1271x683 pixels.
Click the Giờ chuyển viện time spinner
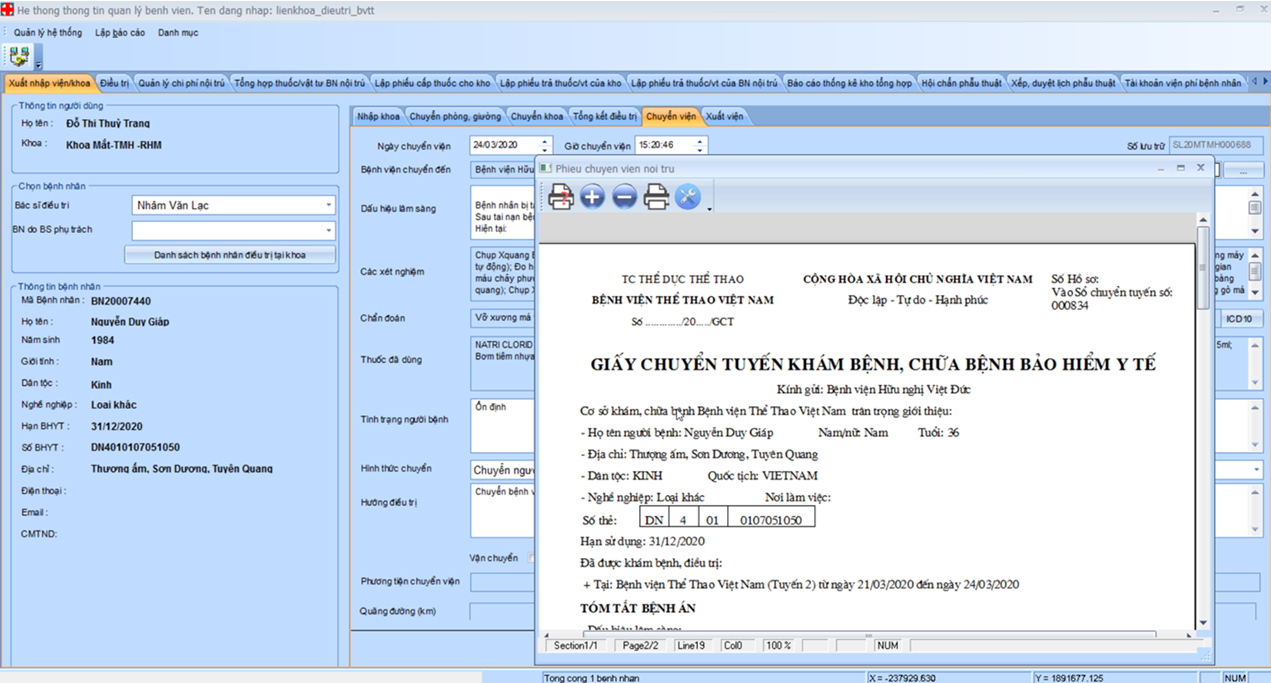[x=701, y=145]
